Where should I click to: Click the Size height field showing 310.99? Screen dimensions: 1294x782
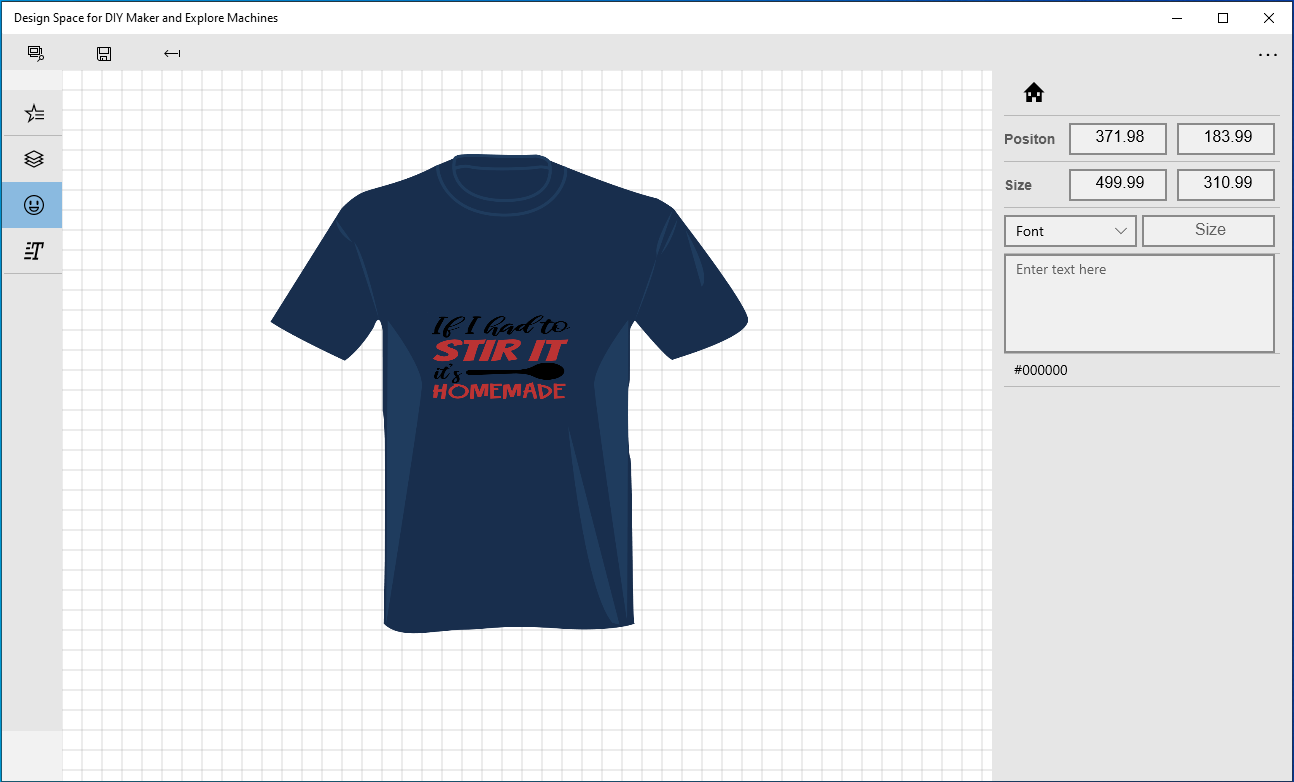[1226, 184]
